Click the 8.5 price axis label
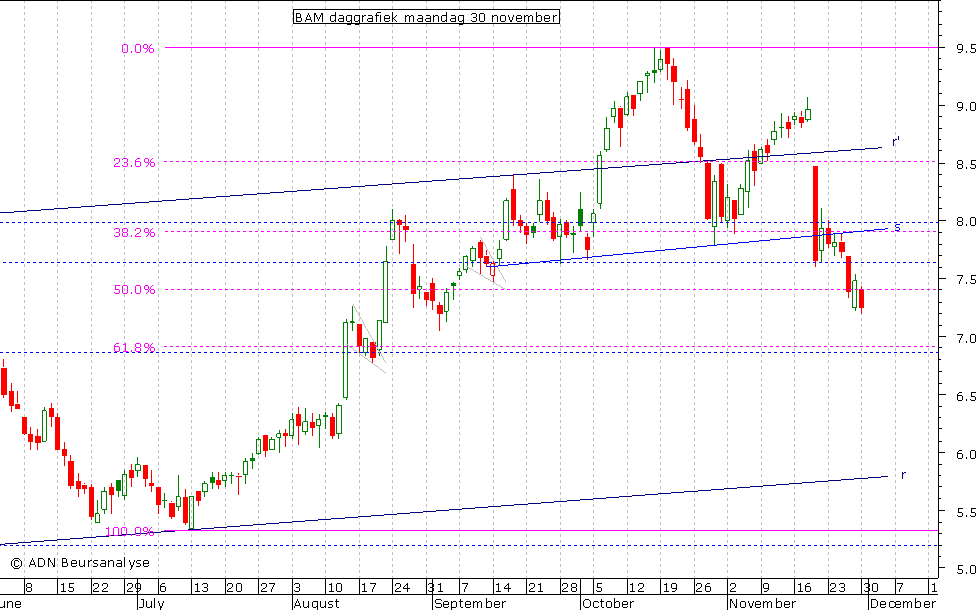Screen dimensions: 979x610 click(965, 164)
